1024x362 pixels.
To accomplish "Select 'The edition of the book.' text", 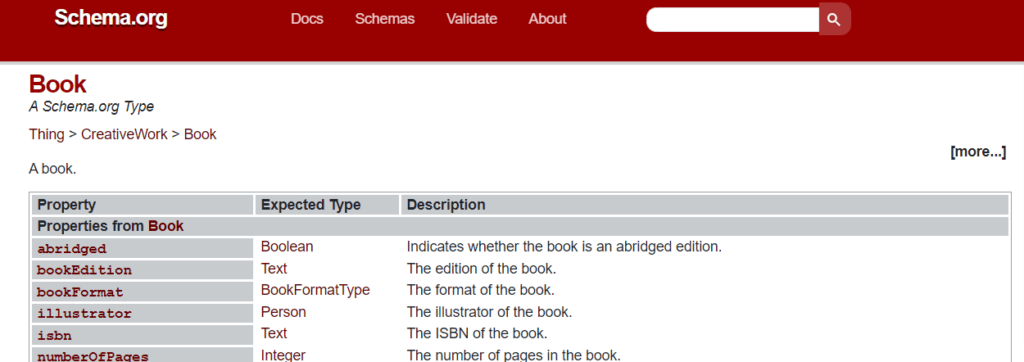I will (481, 269).
